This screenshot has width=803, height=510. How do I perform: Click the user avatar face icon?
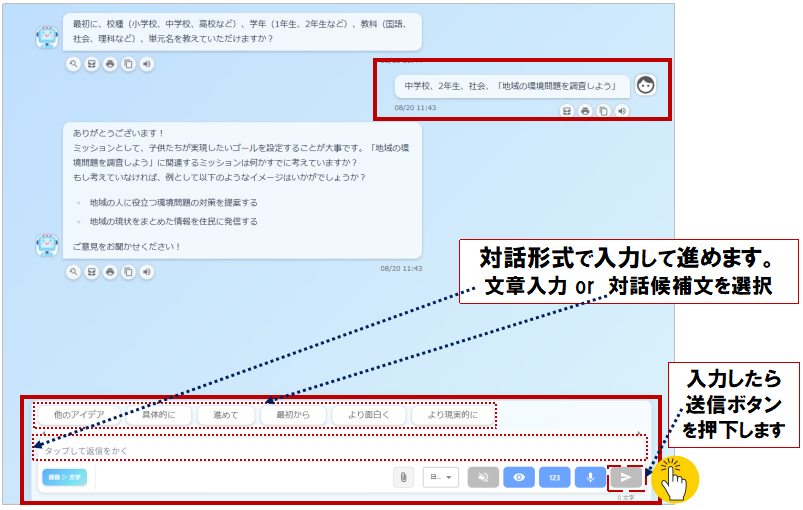click(x=646, y=86)
